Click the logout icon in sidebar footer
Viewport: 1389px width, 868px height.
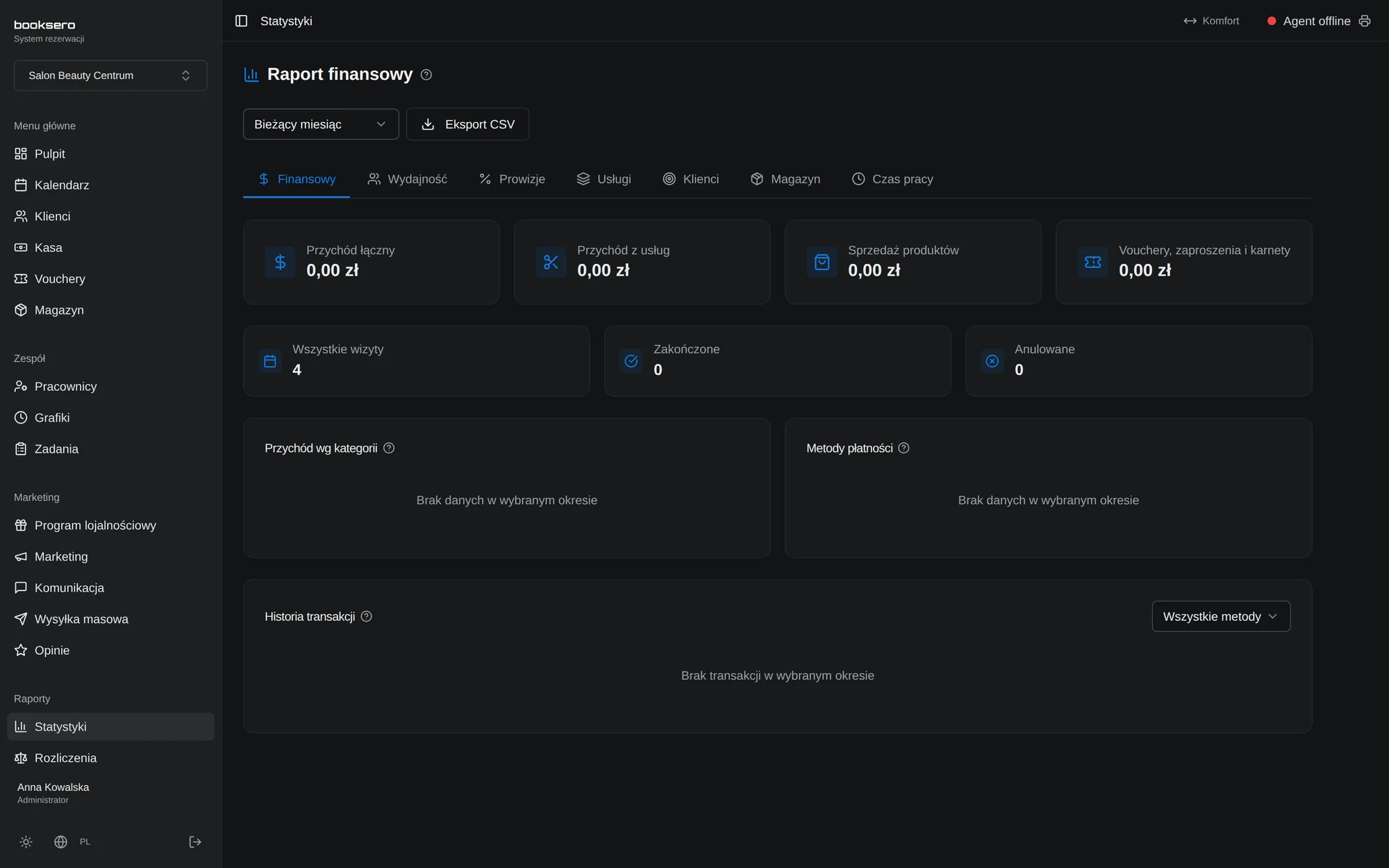click(x=195, y=842)
